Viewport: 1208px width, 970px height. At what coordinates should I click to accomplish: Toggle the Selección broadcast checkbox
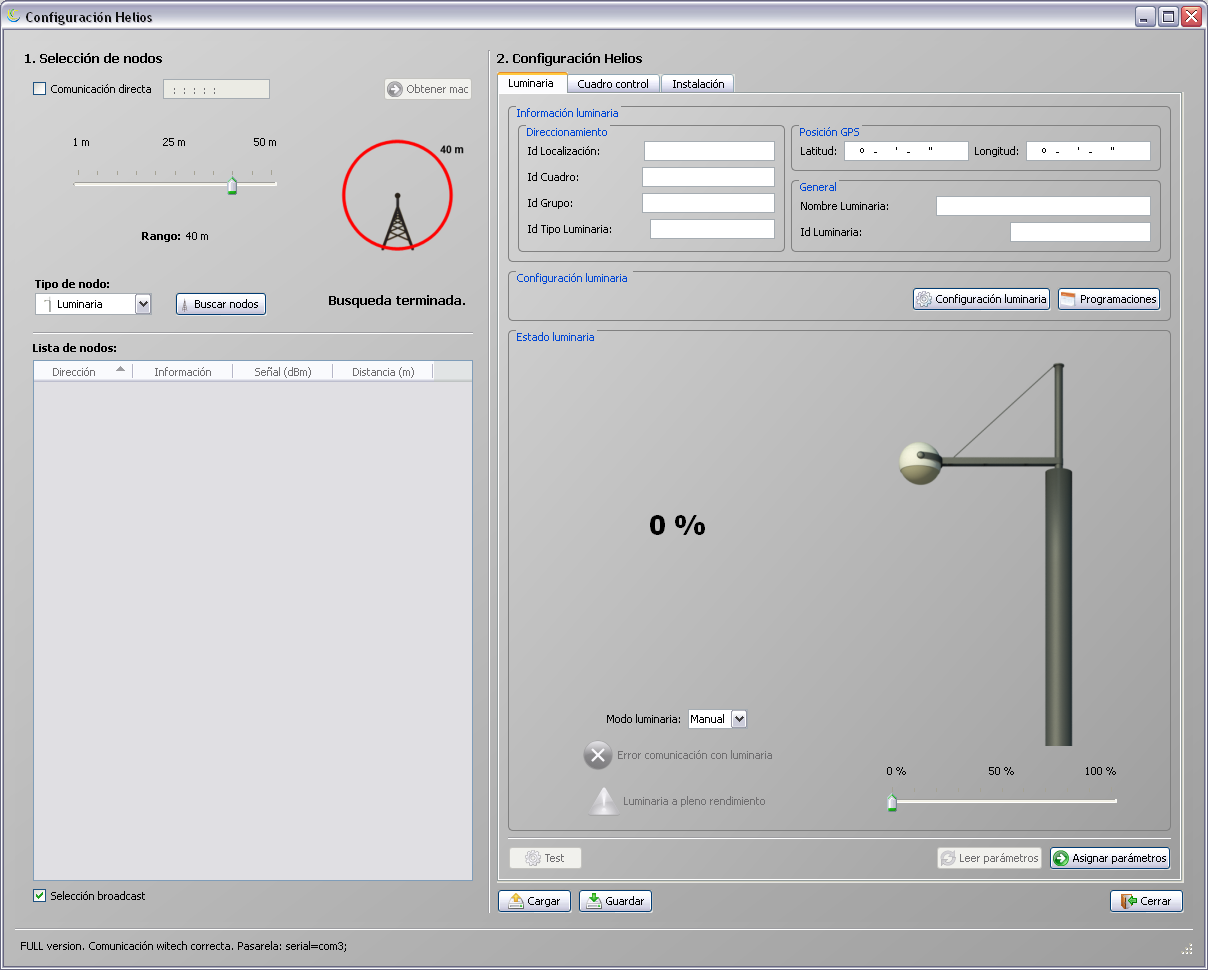[x=40, y=896]
